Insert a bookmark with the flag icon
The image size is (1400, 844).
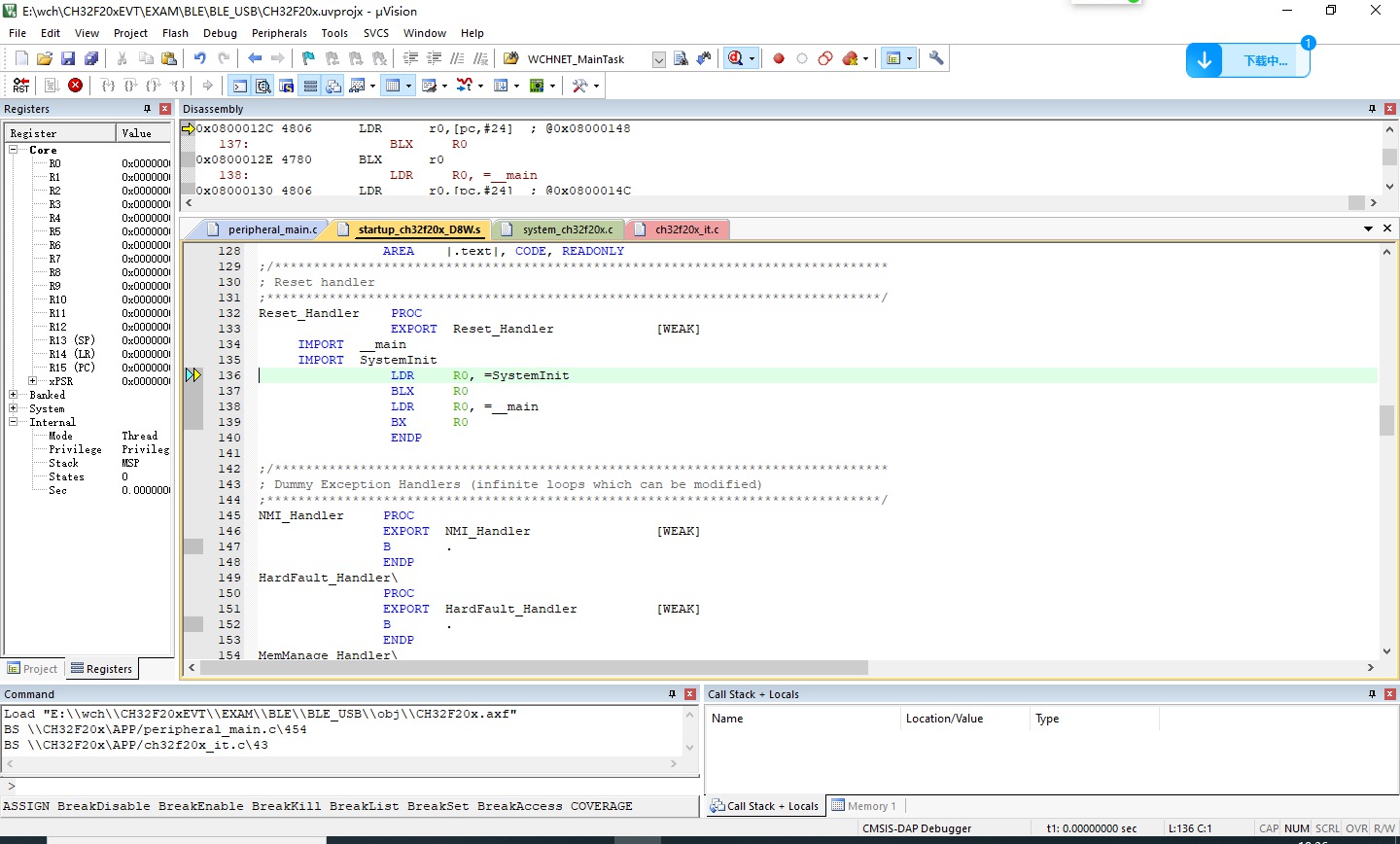point(308,59)
